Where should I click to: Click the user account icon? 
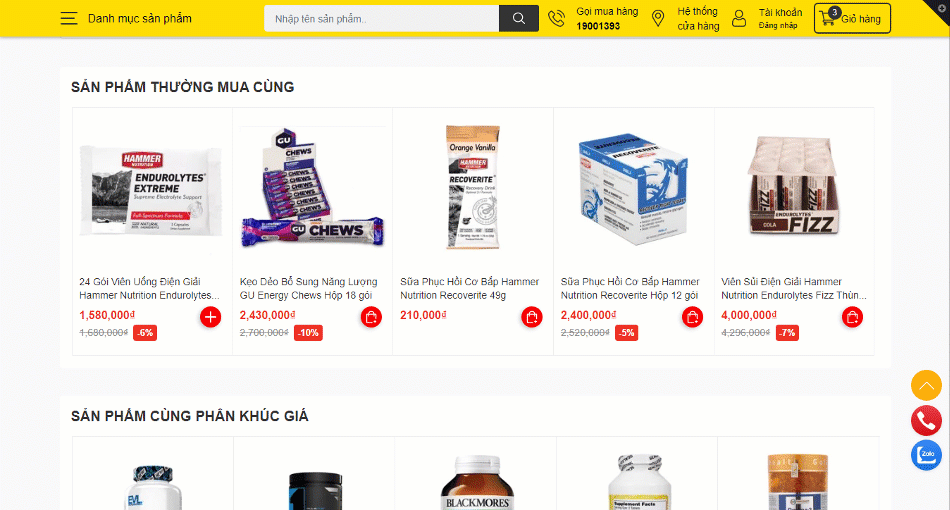click(739, 19)
